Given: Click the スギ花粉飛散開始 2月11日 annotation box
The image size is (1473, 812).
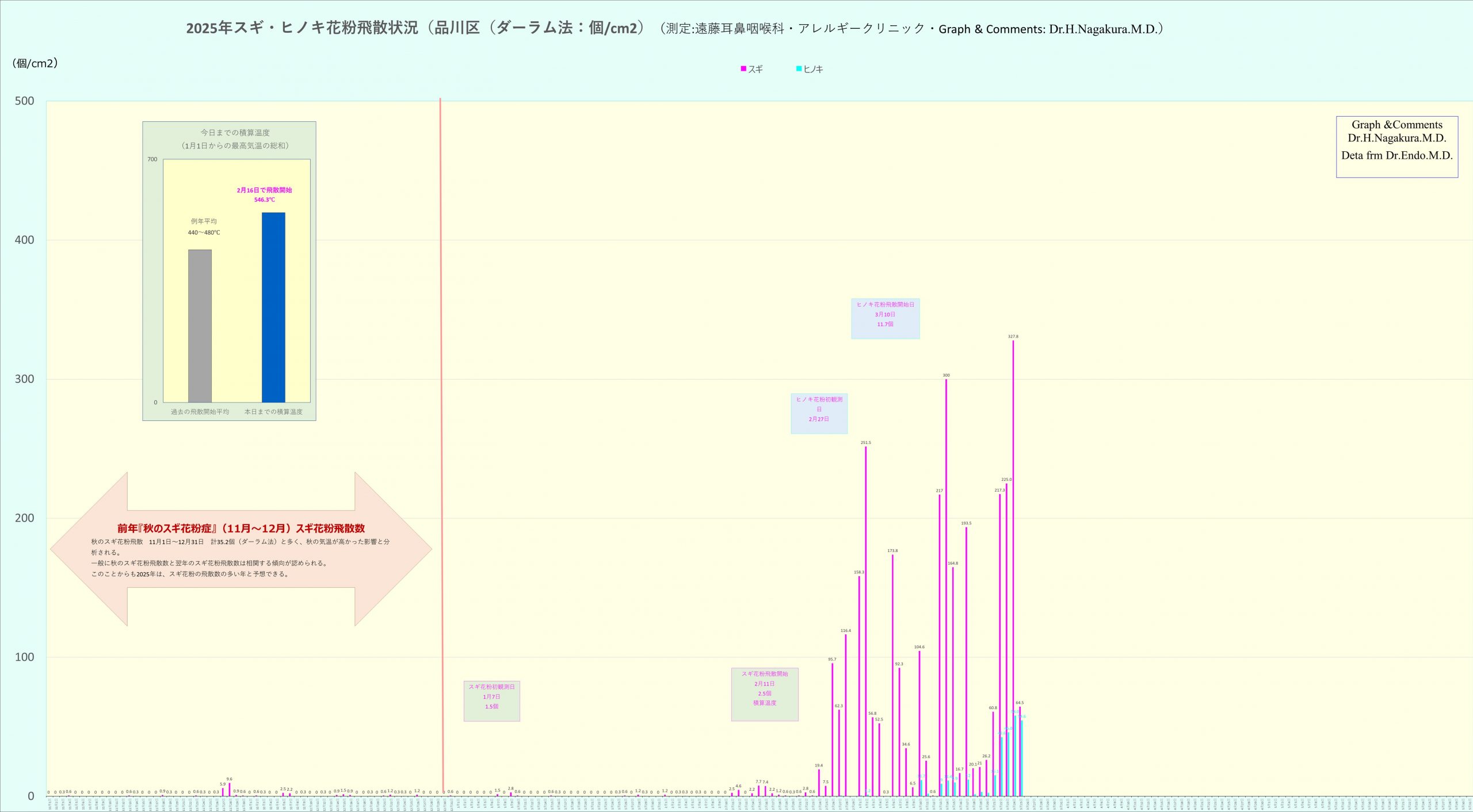Looking at the screenshot, I should (765, 694).
